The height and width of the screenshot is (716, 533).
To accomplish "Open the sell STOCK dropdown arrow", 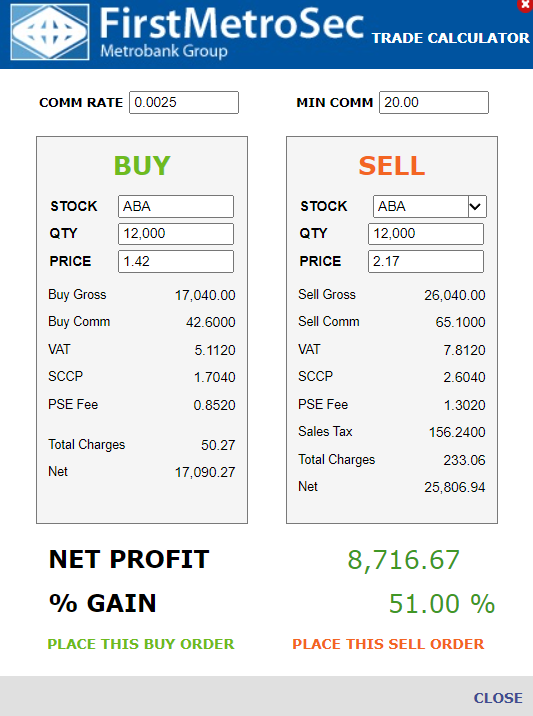I will tap(477, 206).
